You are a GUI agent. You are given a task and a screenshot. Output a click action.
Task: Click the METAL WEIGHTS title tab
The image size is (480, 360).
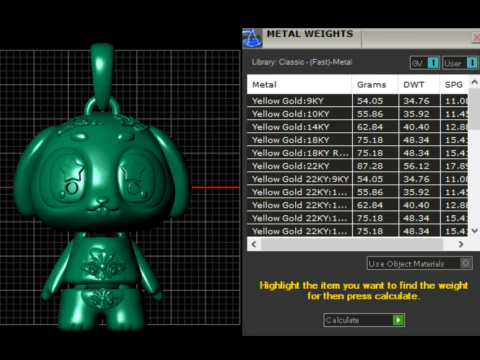(x=310, y=34)
